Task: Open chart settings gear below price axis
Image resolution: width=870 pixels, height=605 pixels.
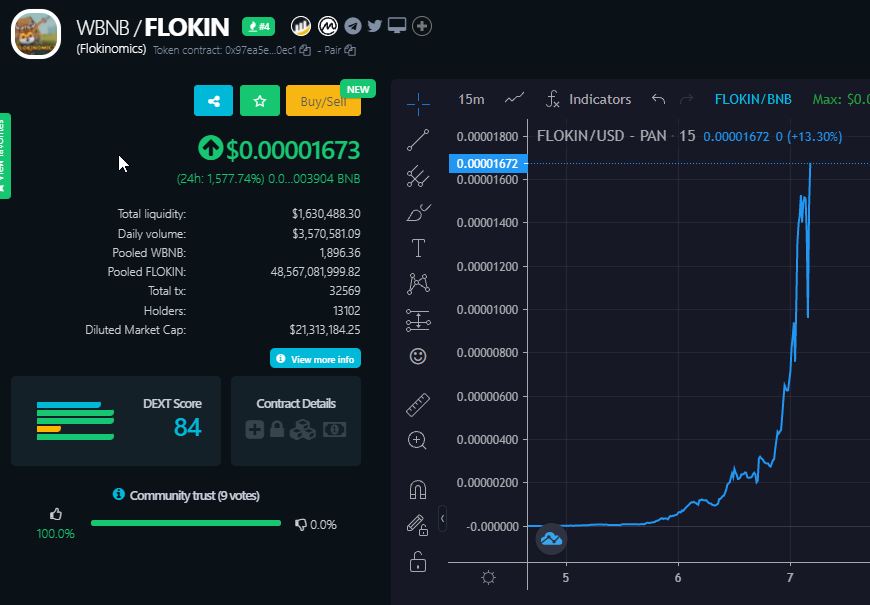Action: click(488, 577)
